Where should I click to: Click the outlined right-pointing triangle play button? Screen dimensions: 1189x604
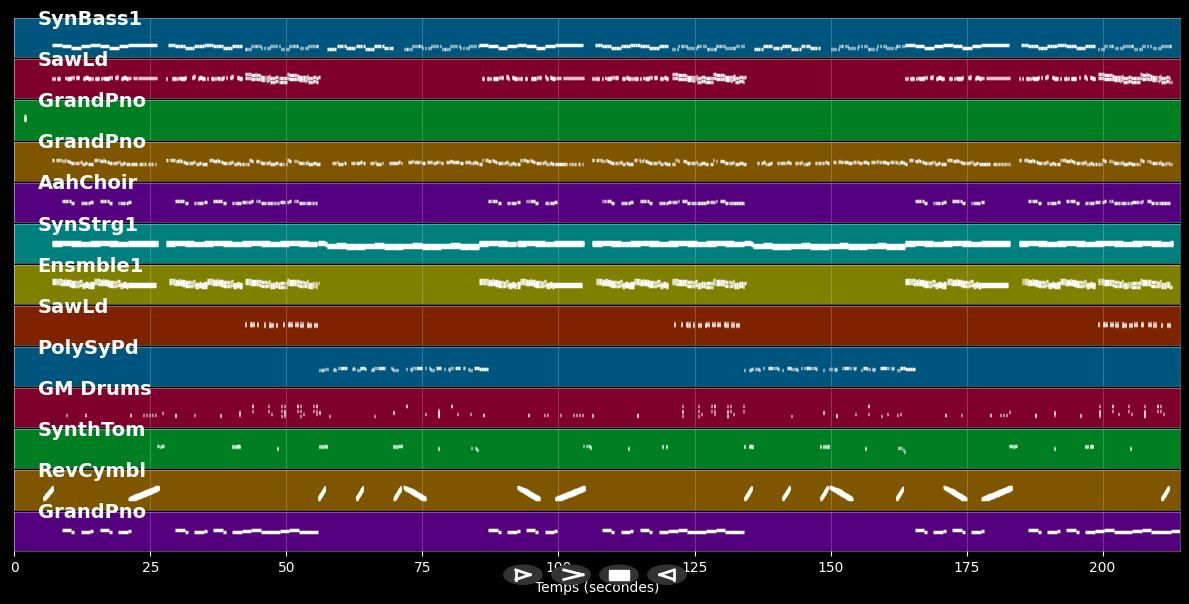tap(522, 575)
